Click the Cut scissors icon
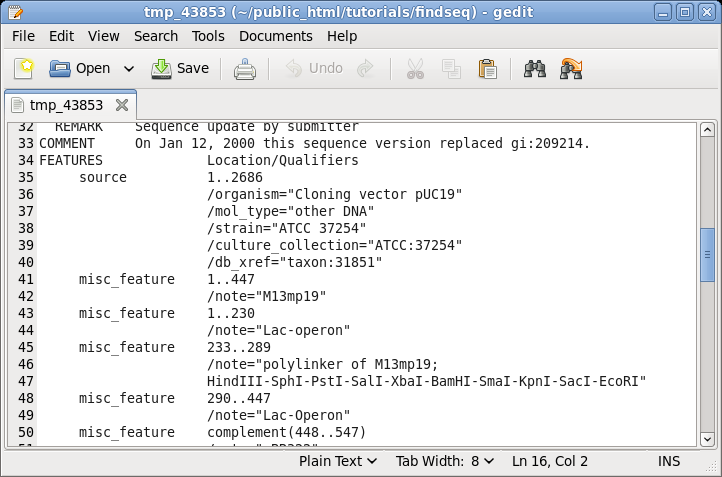Image resolution: width=722 pixels, height=477 pixels. (x=415, y=69)
